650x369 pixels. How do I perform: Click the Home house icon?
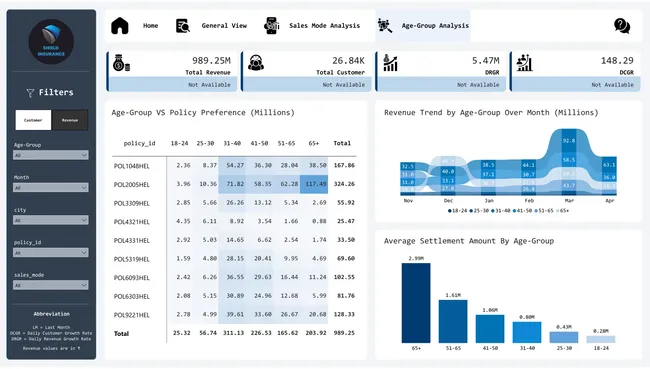120,26
